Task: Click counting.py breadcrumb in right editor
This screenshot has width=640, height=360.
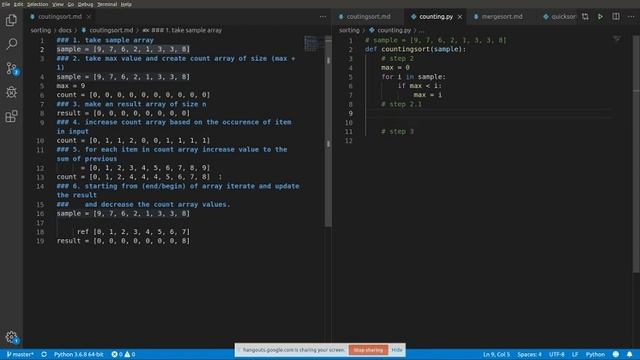Action: tap(393, 30)
